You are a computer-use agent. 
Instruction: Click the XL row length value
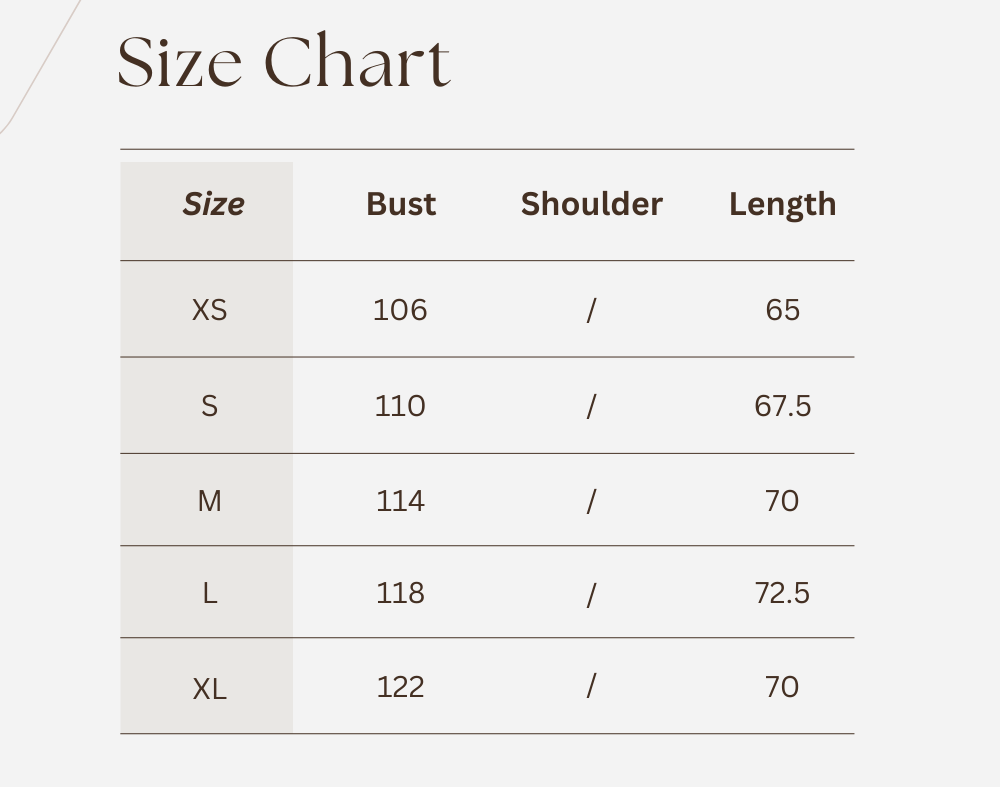click(782, 687)
